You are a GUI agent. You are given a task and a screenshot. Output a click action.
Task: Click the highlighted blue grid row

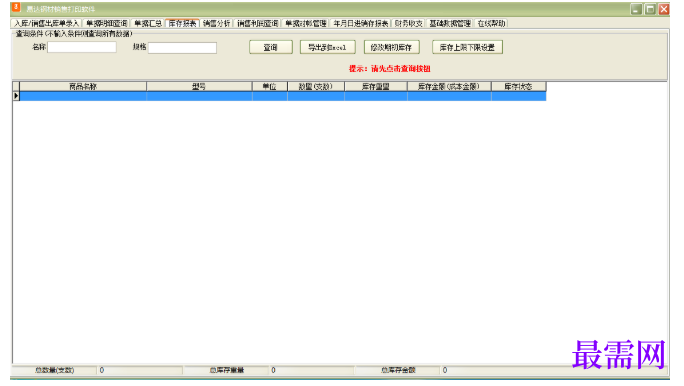coord(283,96)
